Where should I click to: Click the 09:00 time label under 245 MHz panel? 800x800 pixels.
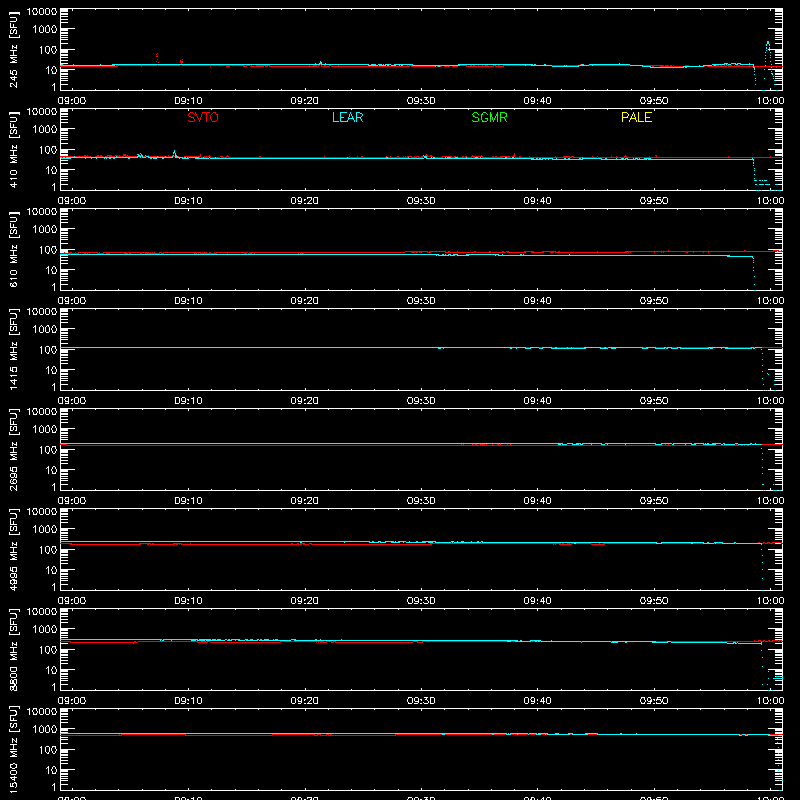pyautogui.click(x=71, y=101)
